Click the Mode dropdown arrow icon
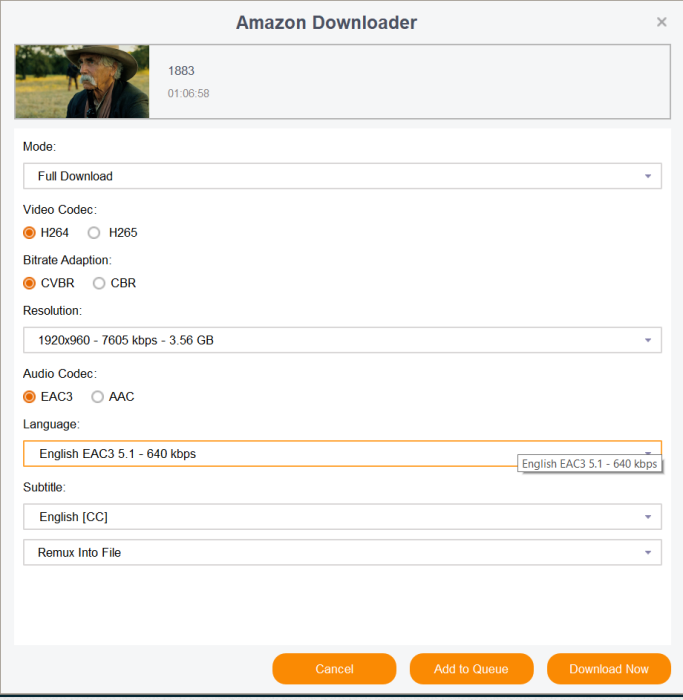This screenshot has width=683, height=700. pos(648,176)
